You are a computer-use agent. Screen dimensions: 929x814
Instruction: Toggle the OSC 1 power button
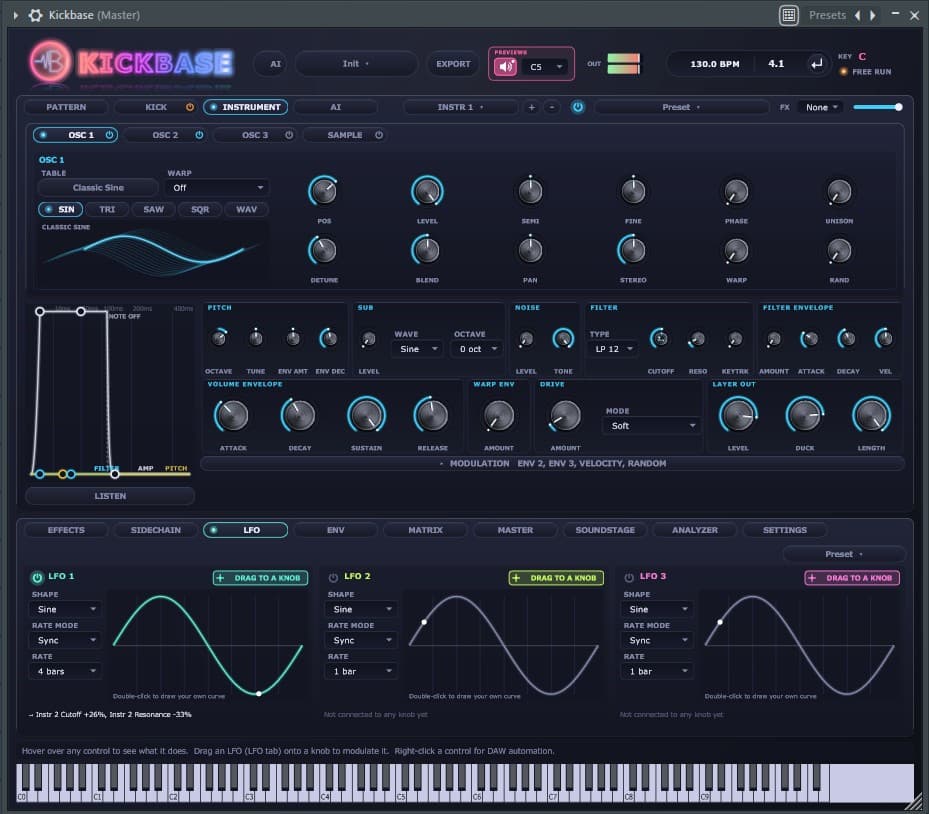coord(109,135)
